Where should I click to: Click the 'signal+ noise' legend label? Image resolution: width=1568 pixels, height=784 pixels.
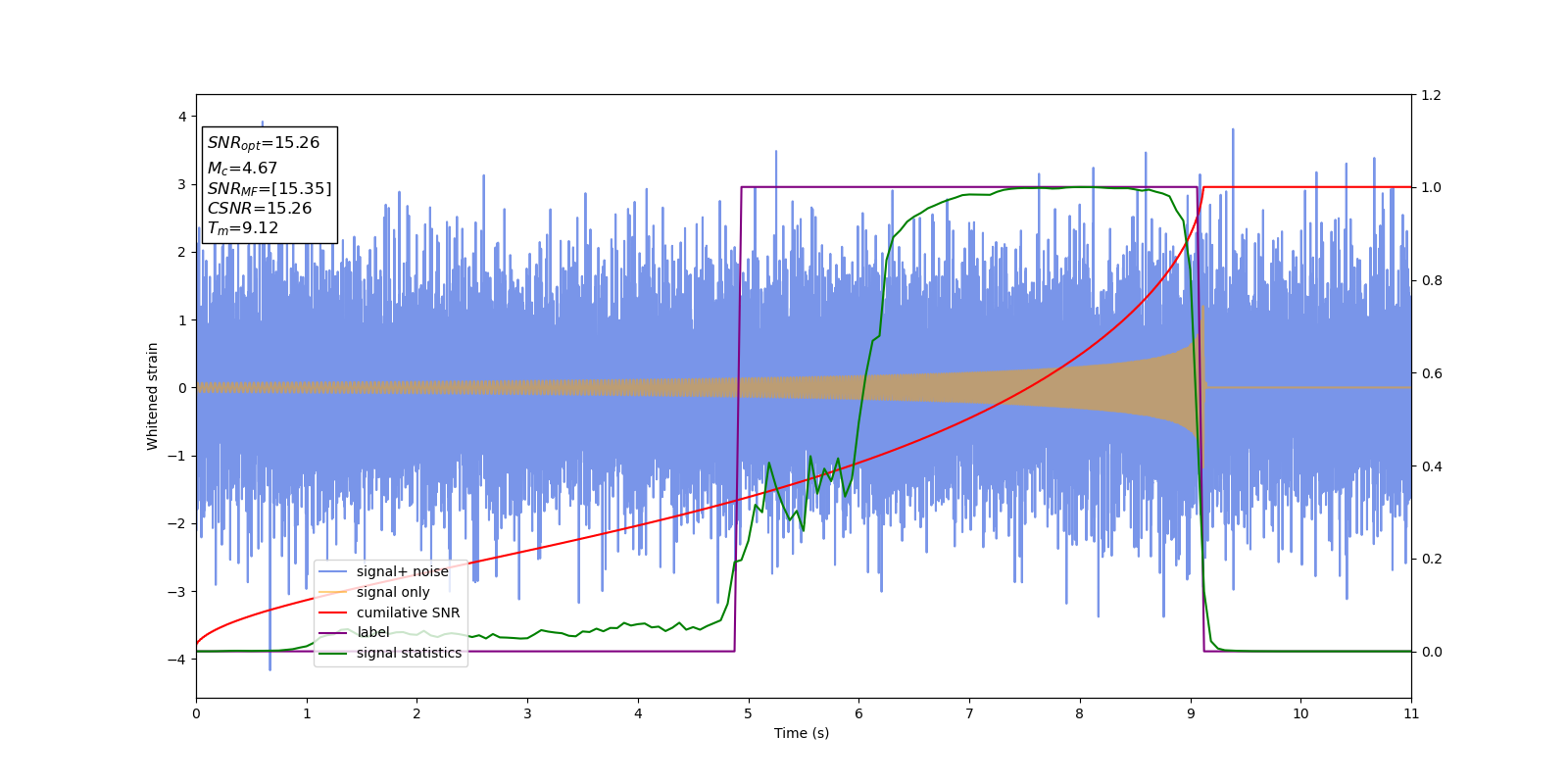coord(402,571)
